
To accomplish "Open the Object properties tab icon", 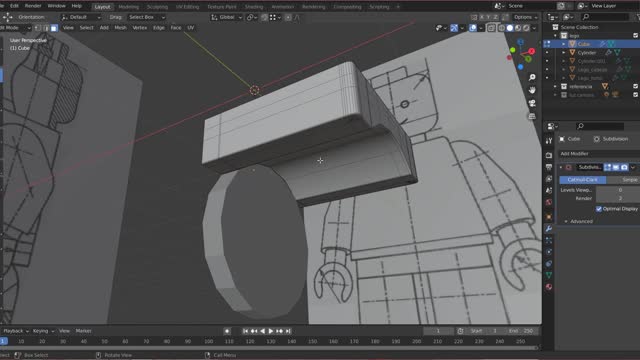I will (x=549, y=217).
